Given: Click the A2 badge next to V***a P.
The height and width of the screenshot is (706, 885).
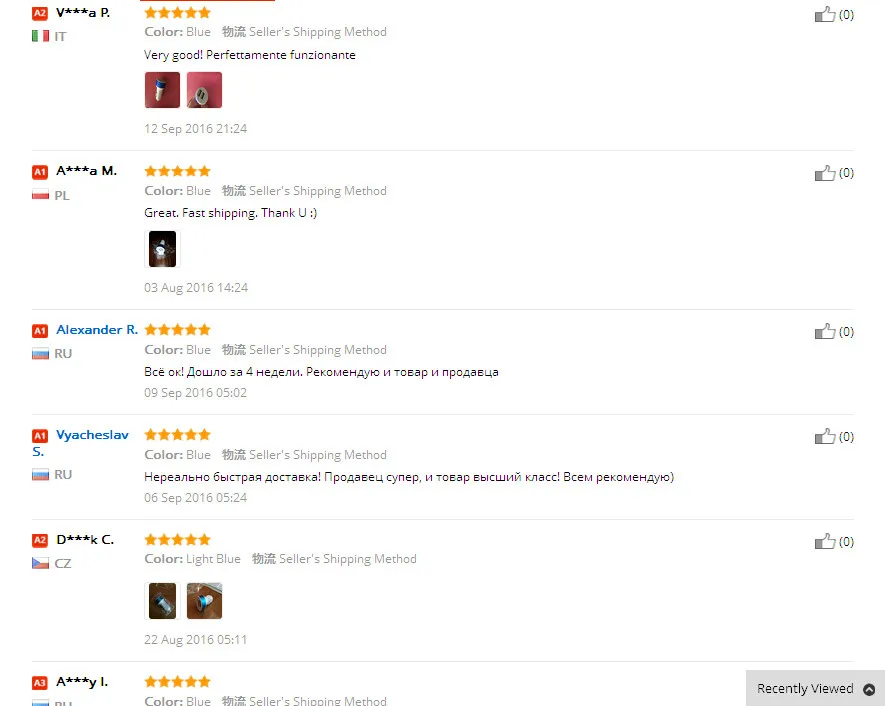Looking at the screenshot, I should (x=40, y=13).
